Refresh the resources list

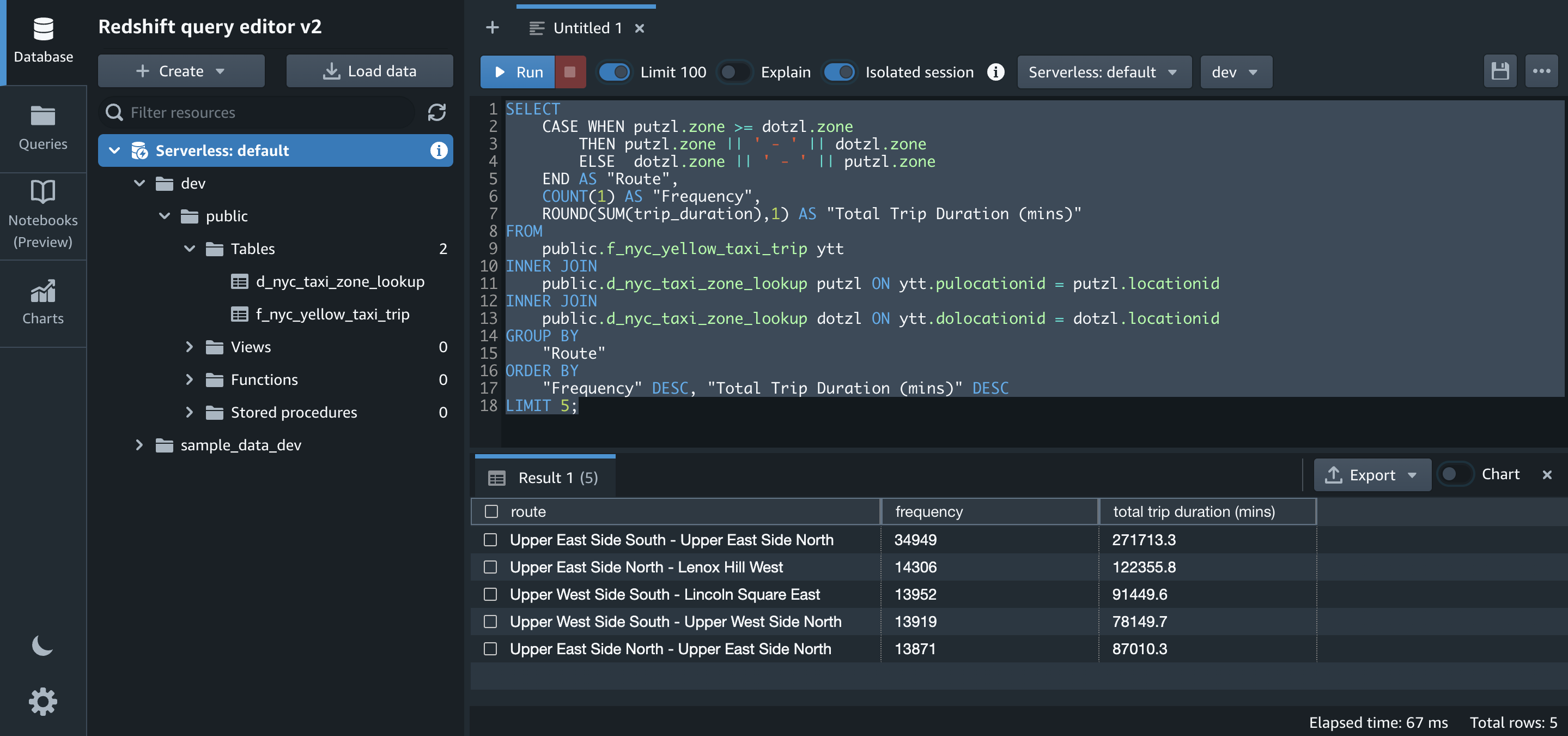[436, 112]
